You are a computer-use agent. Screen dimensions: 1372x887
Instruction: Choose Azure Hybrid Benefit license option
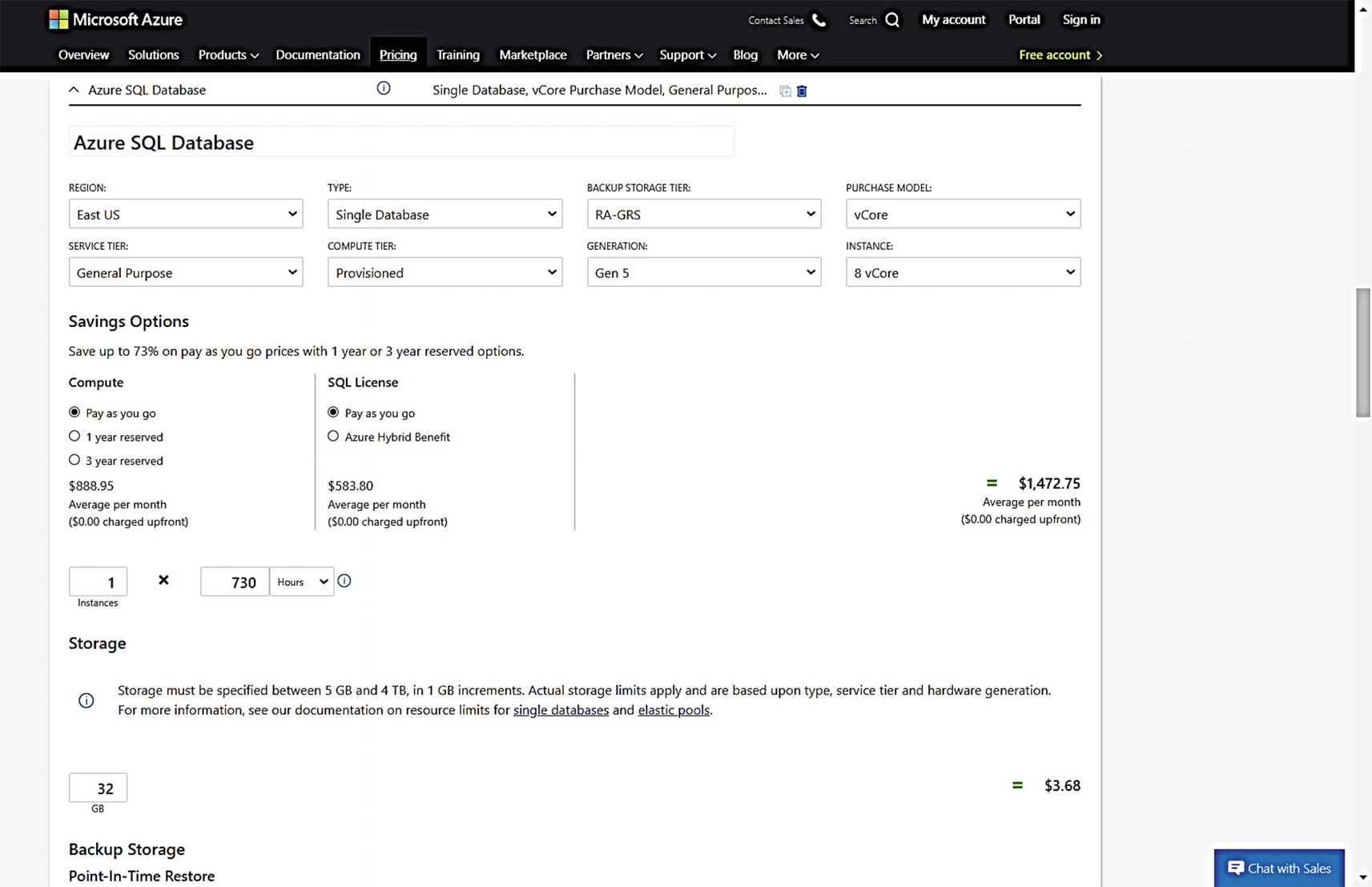click(x=333, y=436)
